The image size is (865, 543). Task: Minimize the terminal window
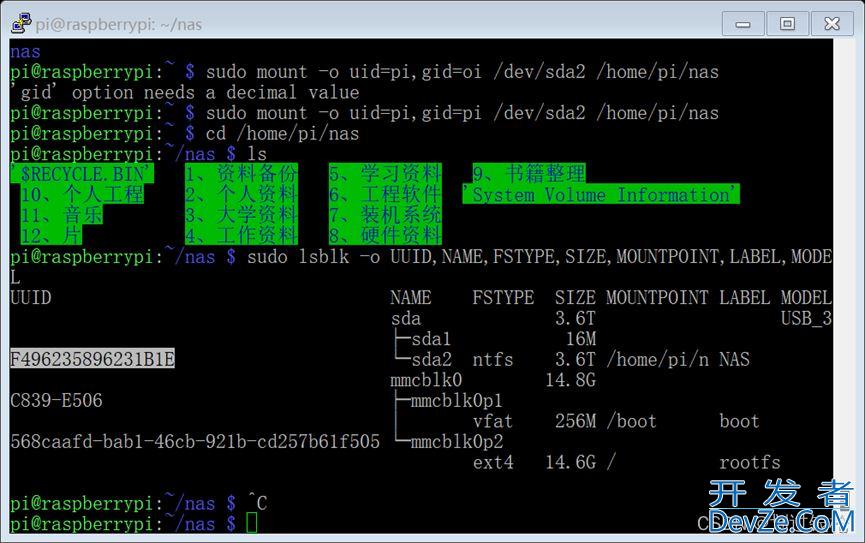tap(743, 24)
